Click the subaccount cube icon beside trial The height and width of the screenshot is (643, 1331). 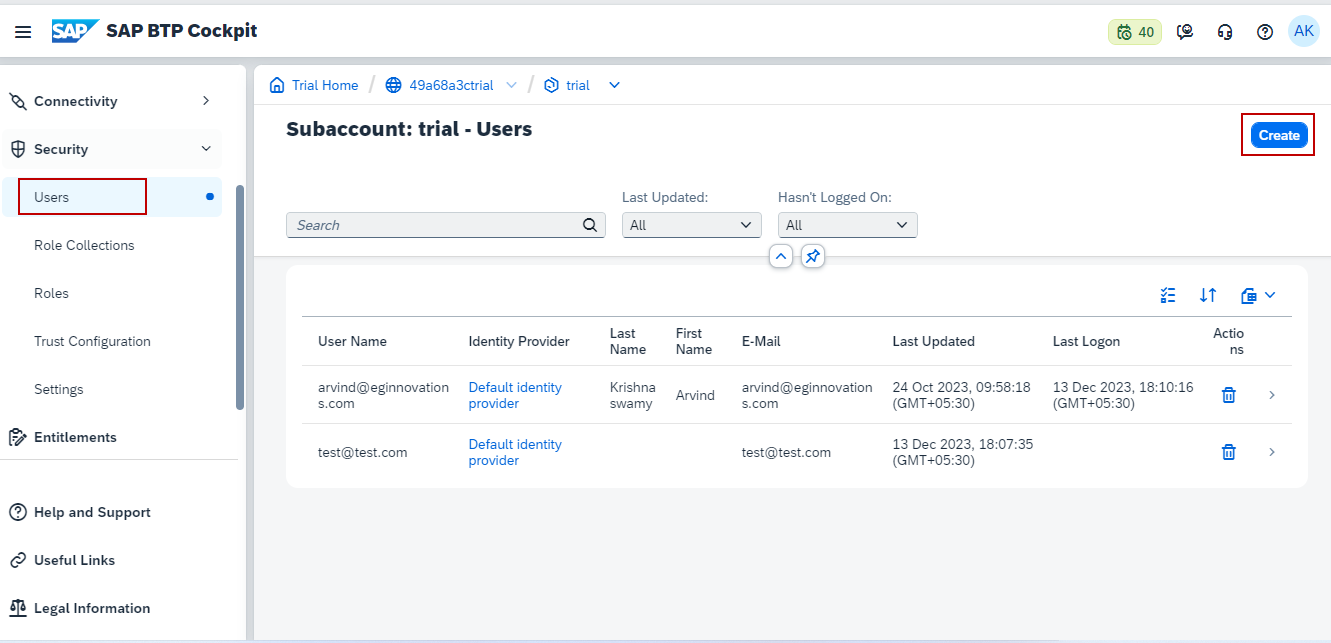[551, 85]
